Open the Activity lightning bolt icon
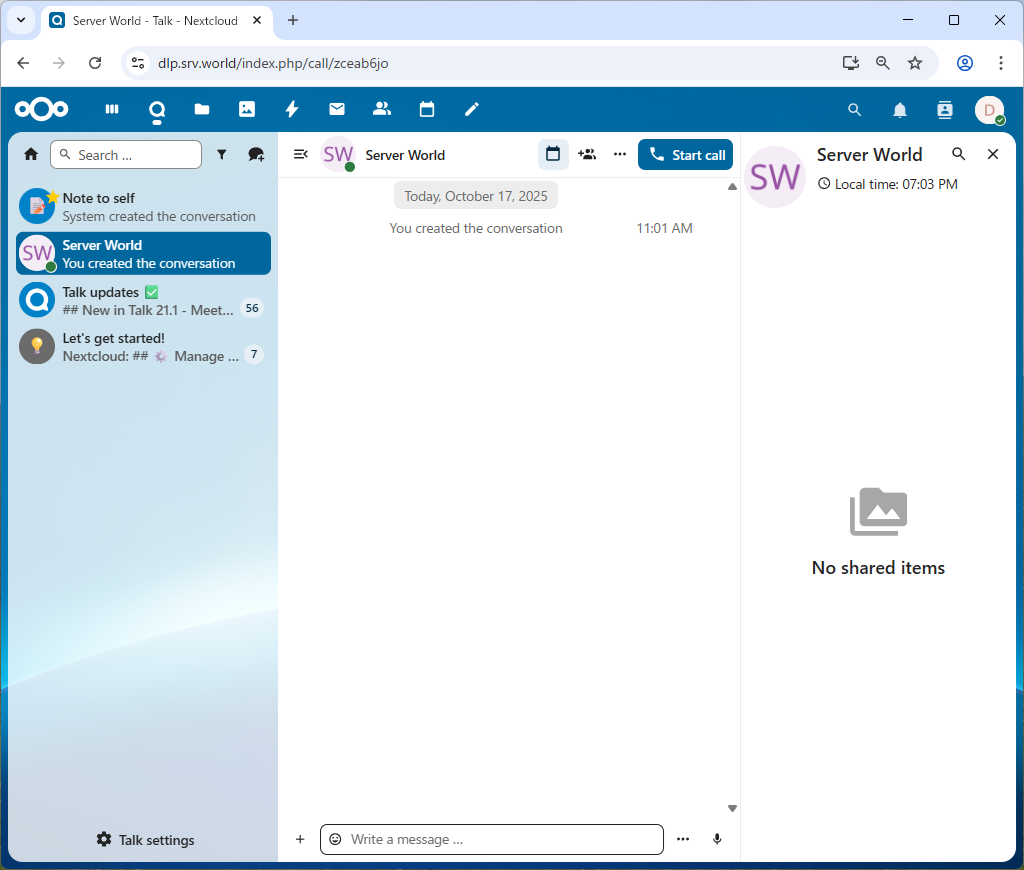Screen dimensions: 1024x870 click(x=292, y=110)
